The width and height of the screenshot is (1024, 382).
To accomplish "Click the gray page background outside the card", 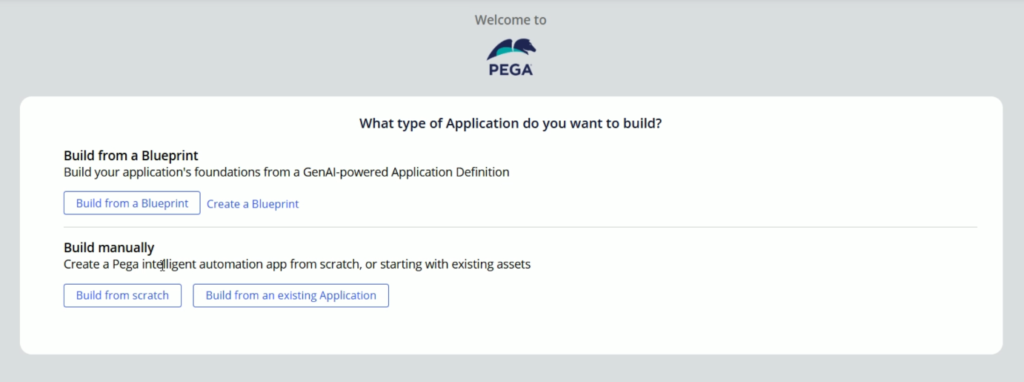I will tap(196, 46).
